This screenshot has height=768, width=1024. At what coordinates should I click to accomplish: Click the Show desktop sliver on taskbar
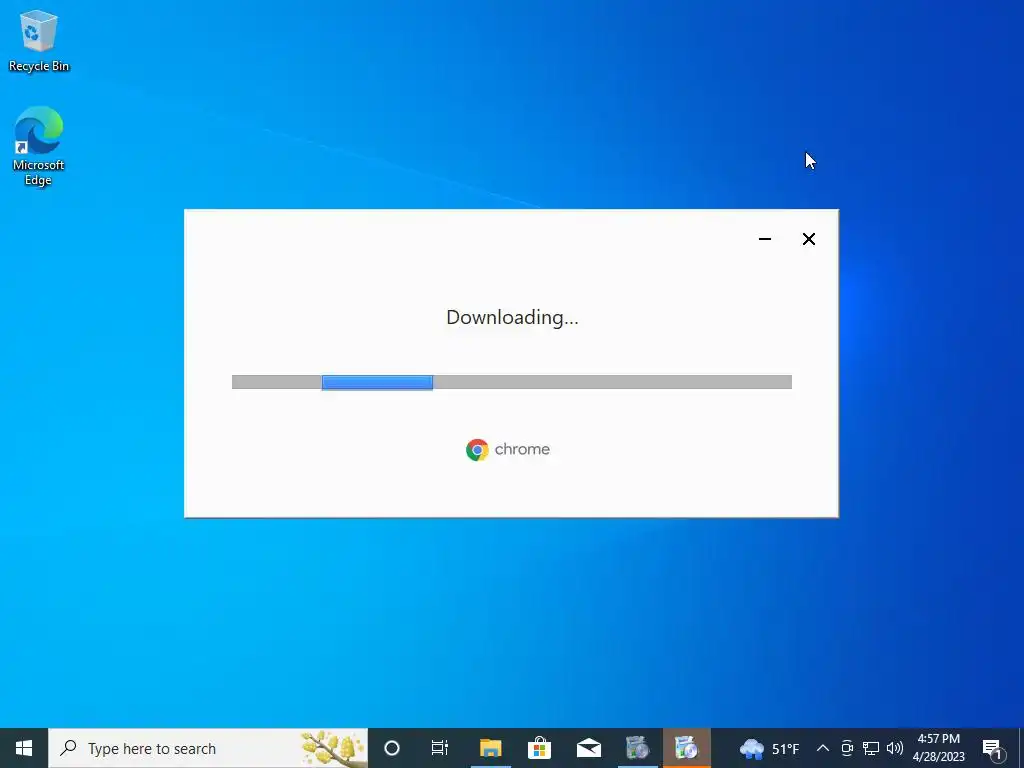coord(1021,748)
